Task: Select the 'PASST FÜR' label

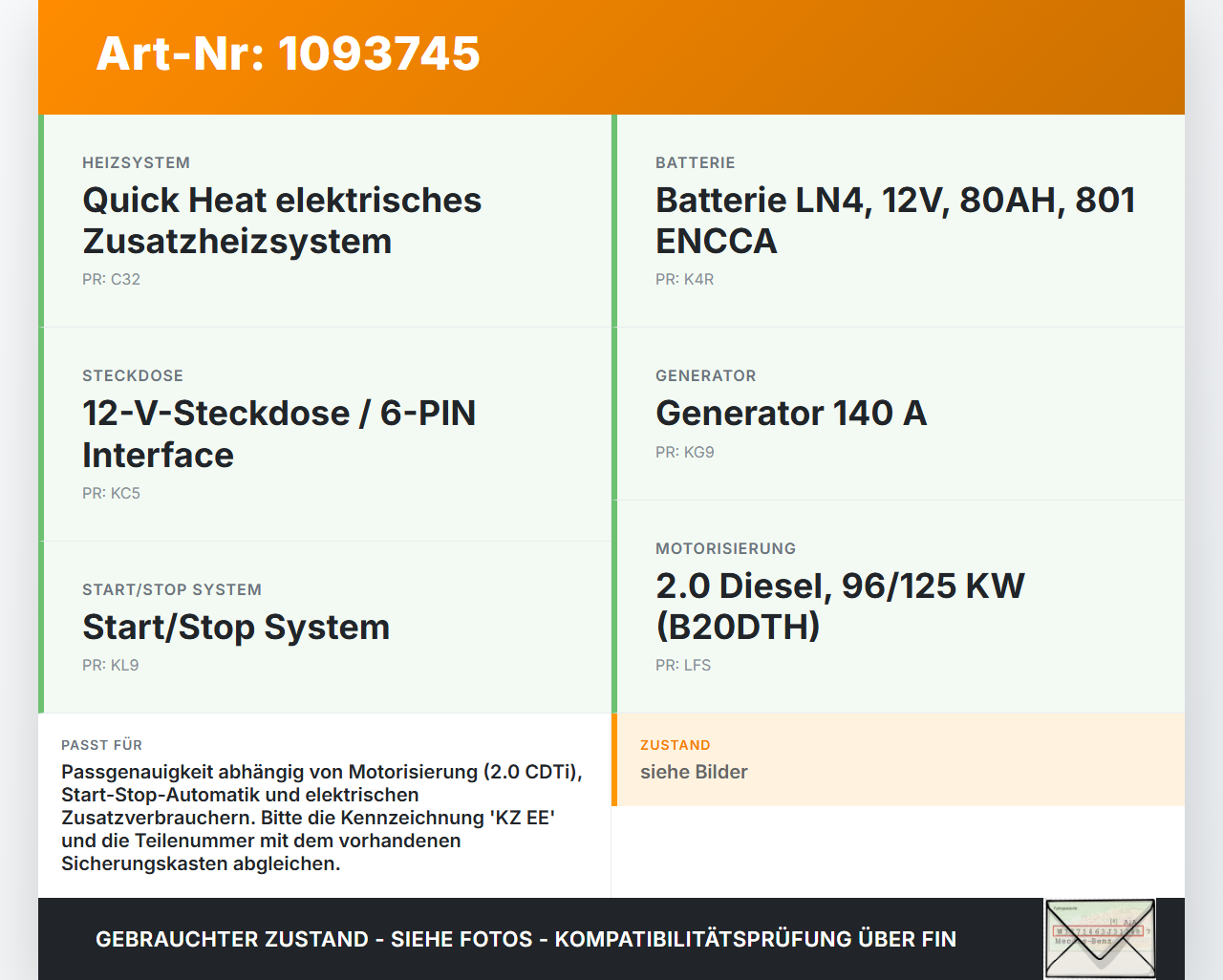Action: [101, 745]
